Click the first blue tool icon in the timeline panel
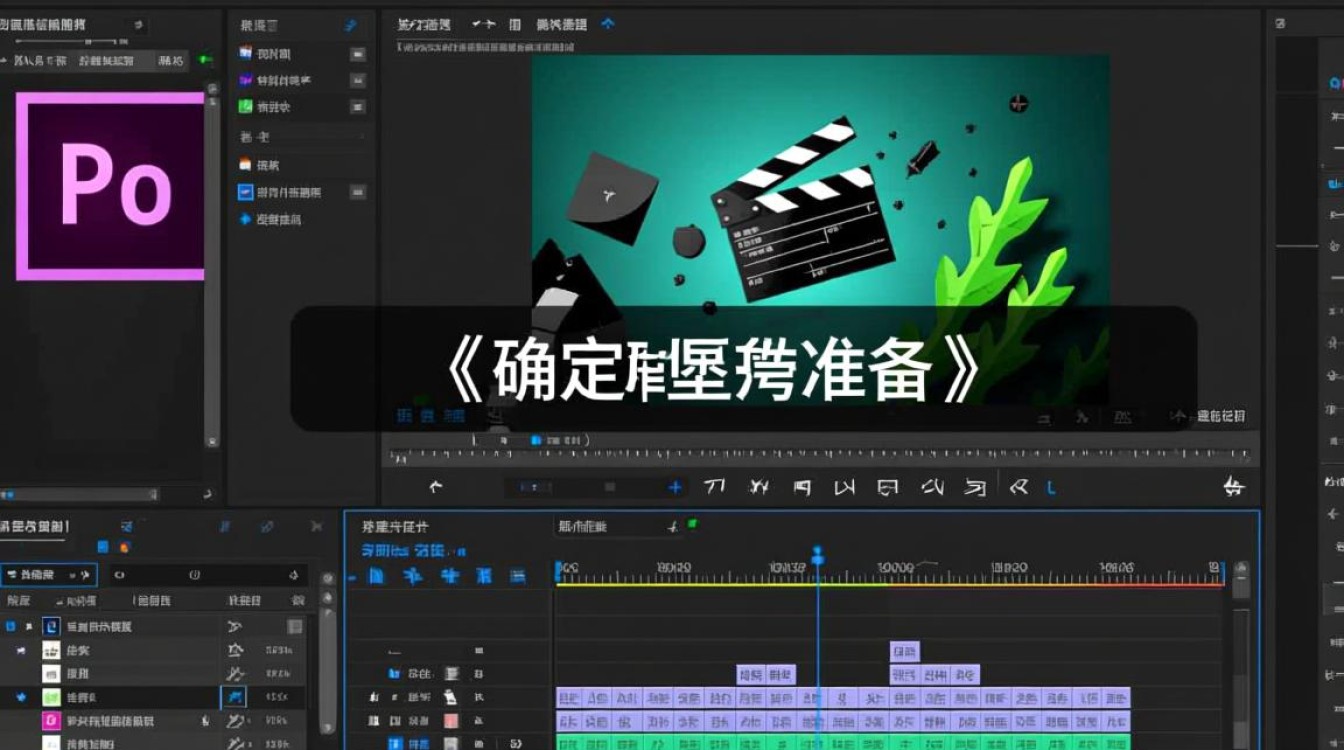Screen dimensions: 1344x750 (376, 575)
